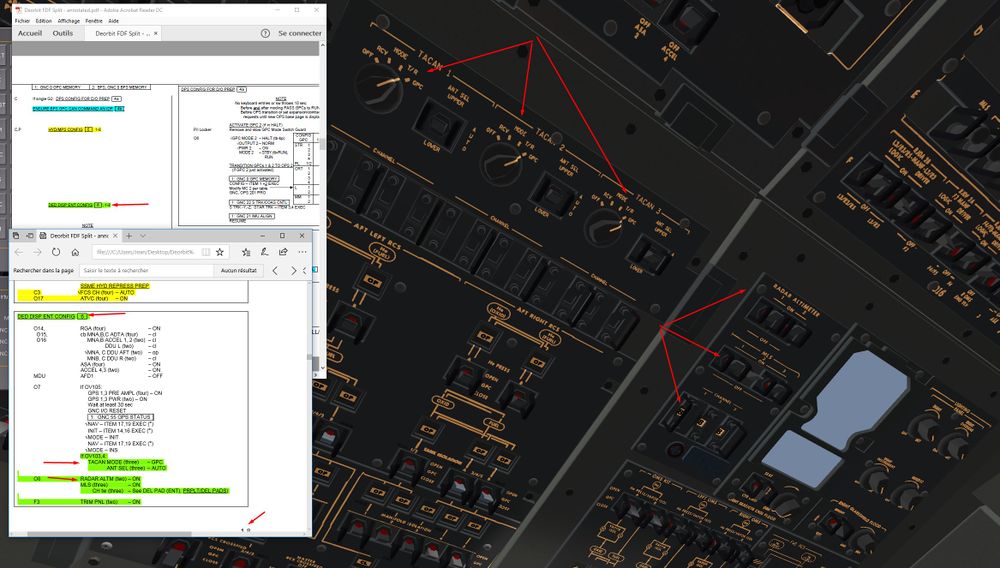
Task: Turn the TACAN 3 mode rotary knob
Action: [x=604, y=228]
